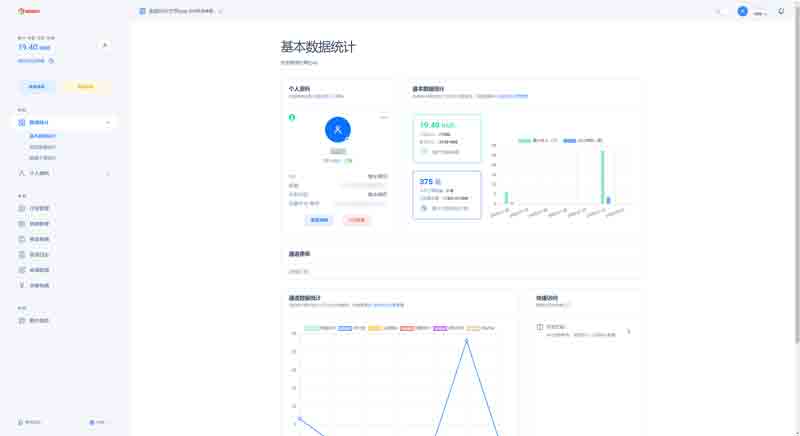
Task: Click the notification bell icon in the top bar
Action: (781, 11)
